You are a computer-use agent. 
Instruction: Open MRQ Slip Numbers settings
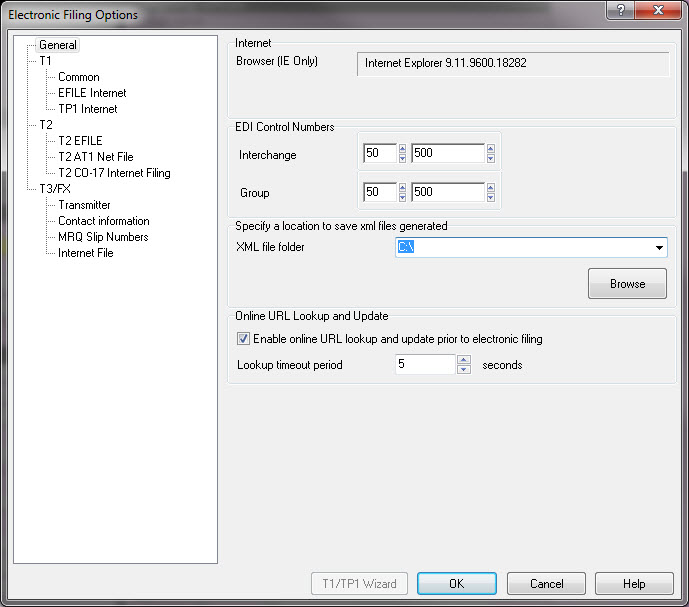103,237
